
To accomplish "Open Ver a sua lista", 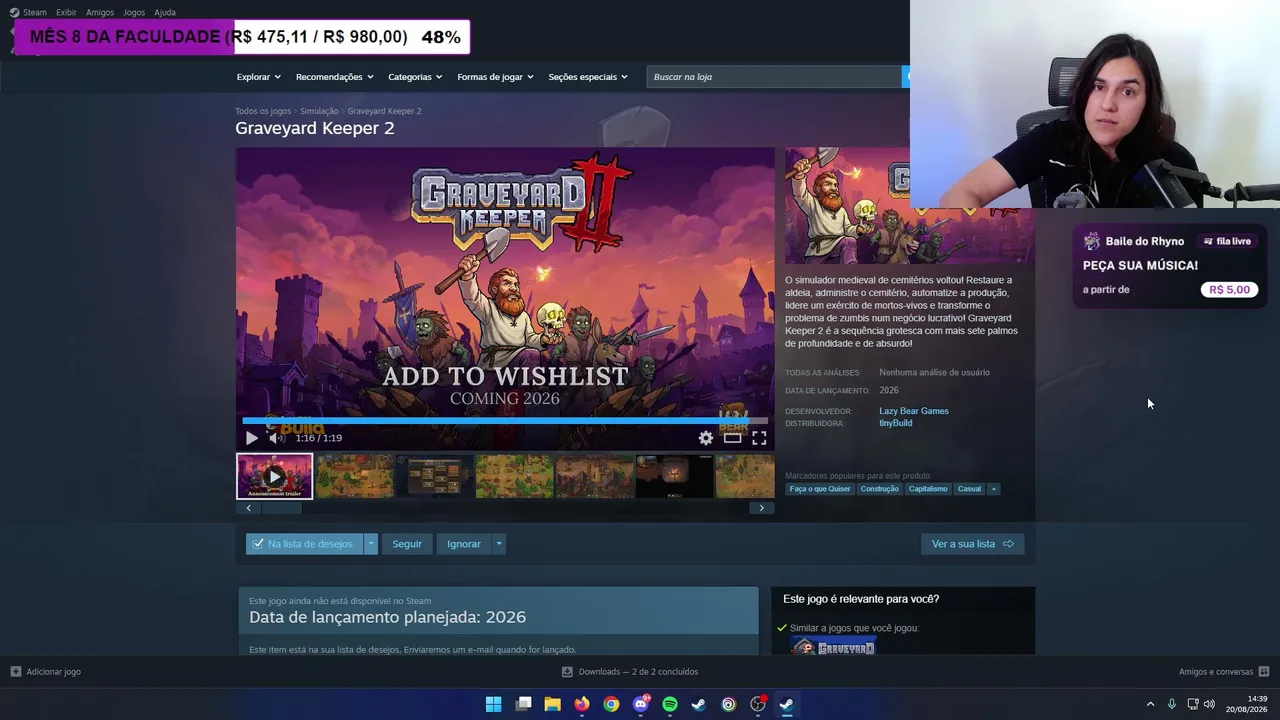I will point(972,544).
